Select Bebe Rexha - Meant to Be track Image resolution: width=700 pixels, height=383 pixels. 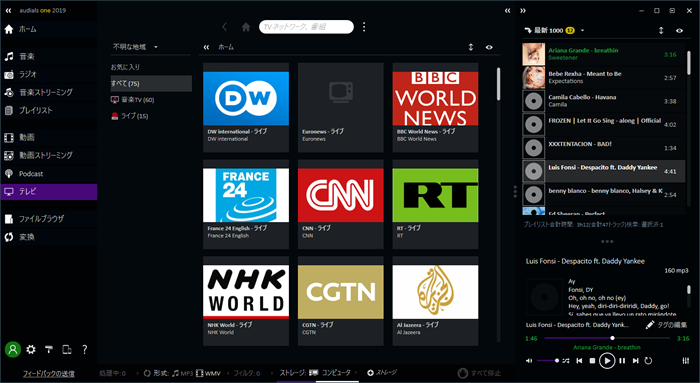(x=604, y=78)
